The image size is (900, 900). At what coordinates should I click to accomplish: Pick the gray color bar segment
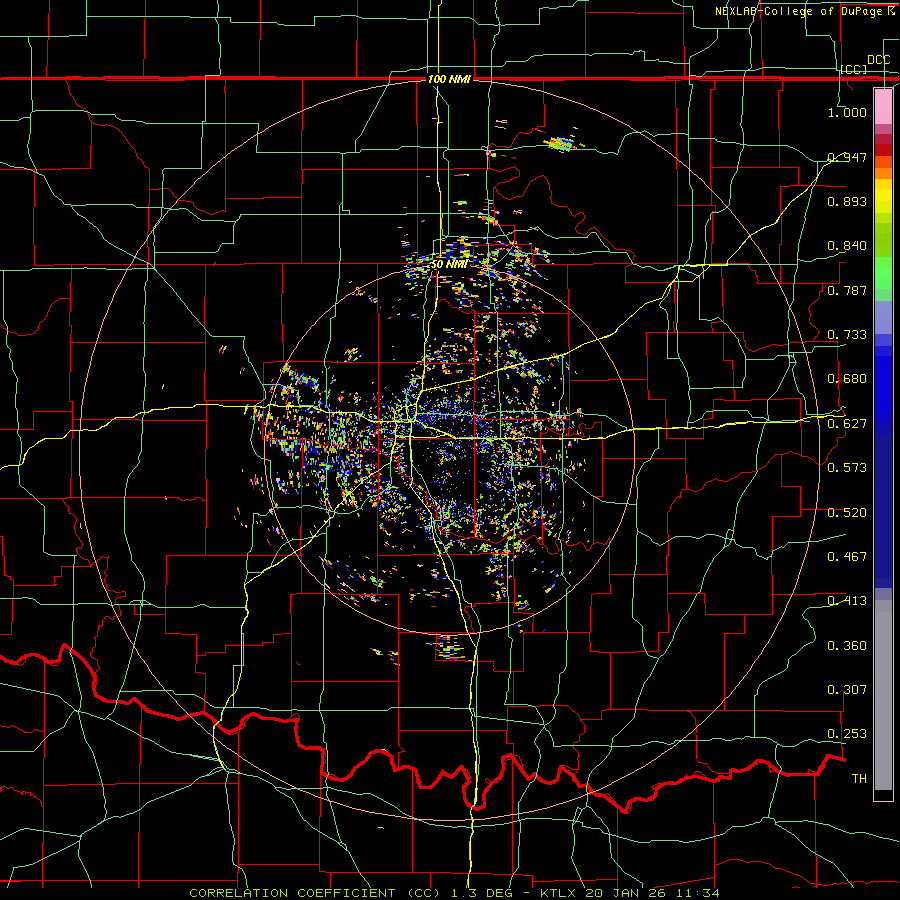pyautogui.click(x=883, y=695)
